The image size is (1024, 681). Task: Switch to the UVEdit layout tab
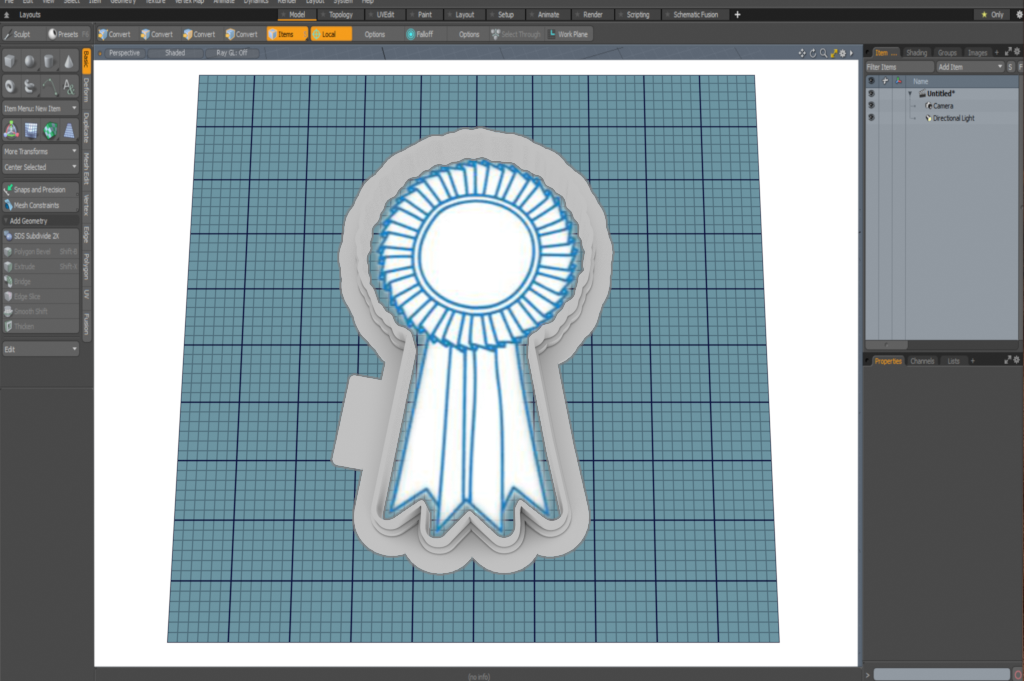point(385,14)
